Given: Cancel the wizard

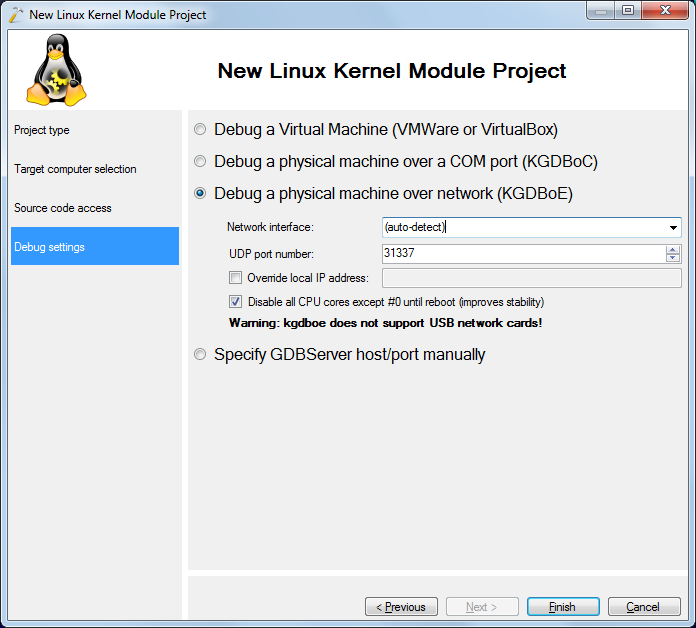Looking at the screenshot, I should [644, 606].
